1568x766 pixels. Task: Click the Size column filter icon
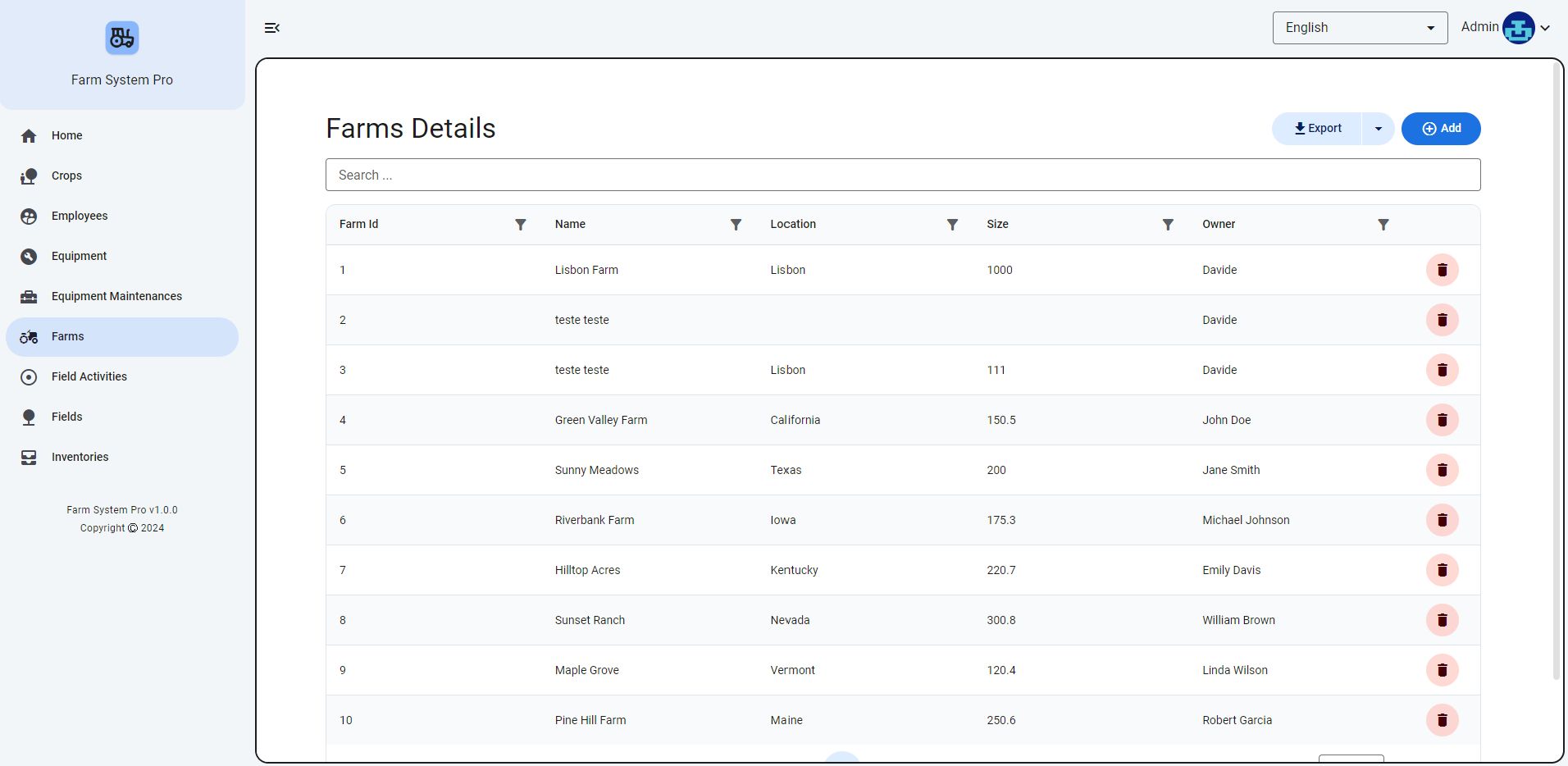click(x=1168, y=225)
